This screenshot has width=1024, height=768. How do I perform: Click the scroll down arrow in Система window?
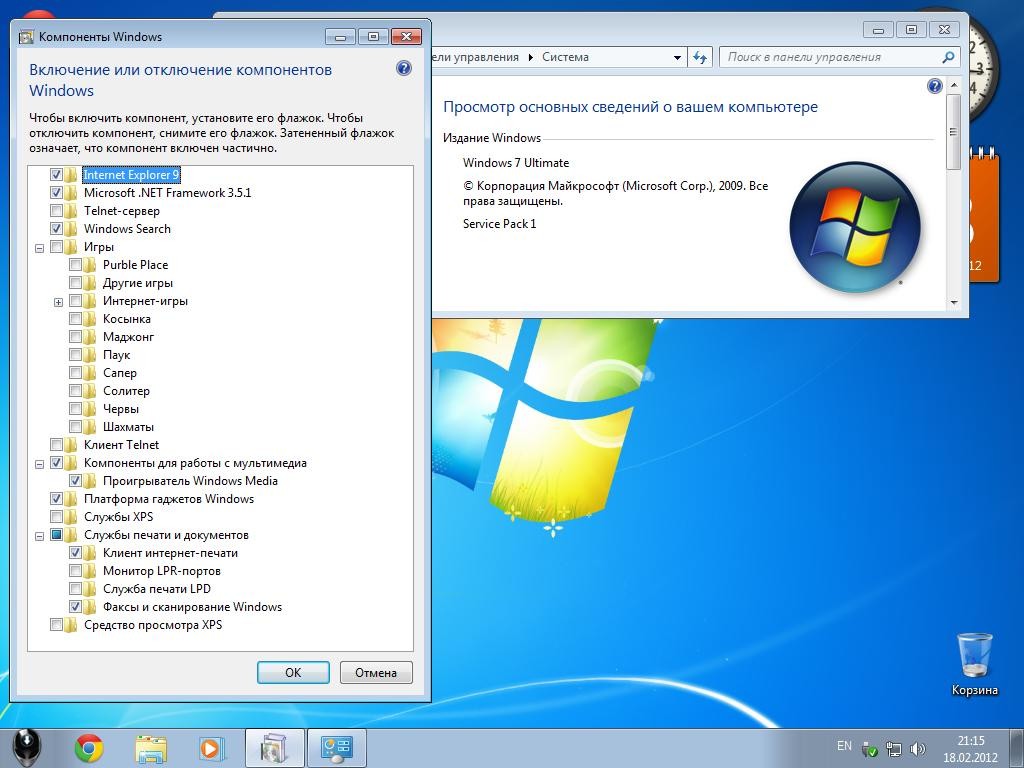(x=953, y=303)
